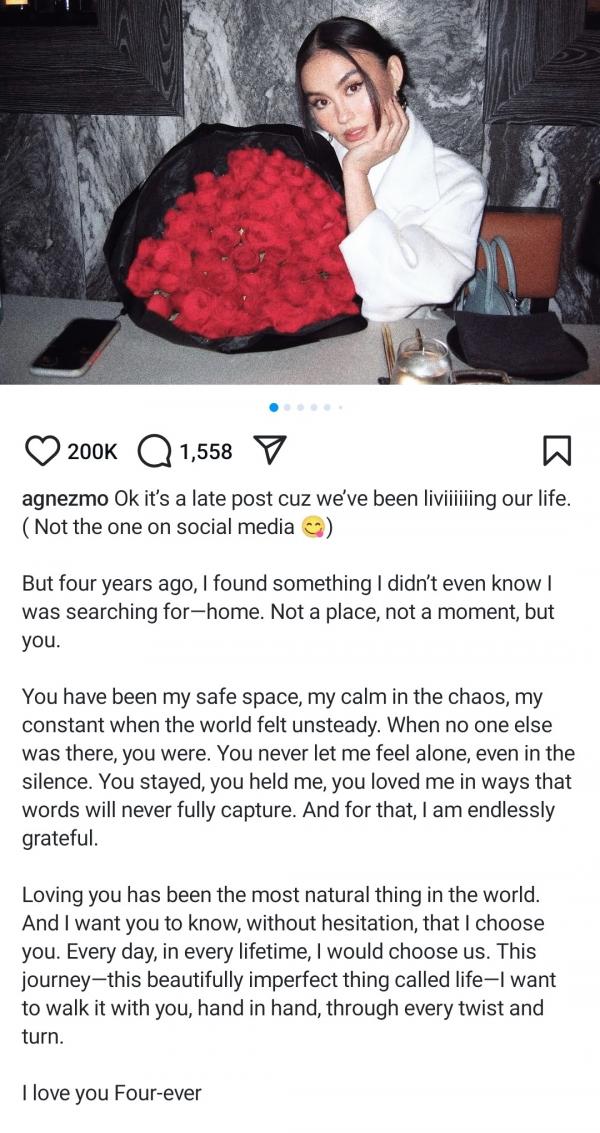This screenshot has height=1133, width=600.
Task: Open the 1,558 comments count
Action: (206, 452)
